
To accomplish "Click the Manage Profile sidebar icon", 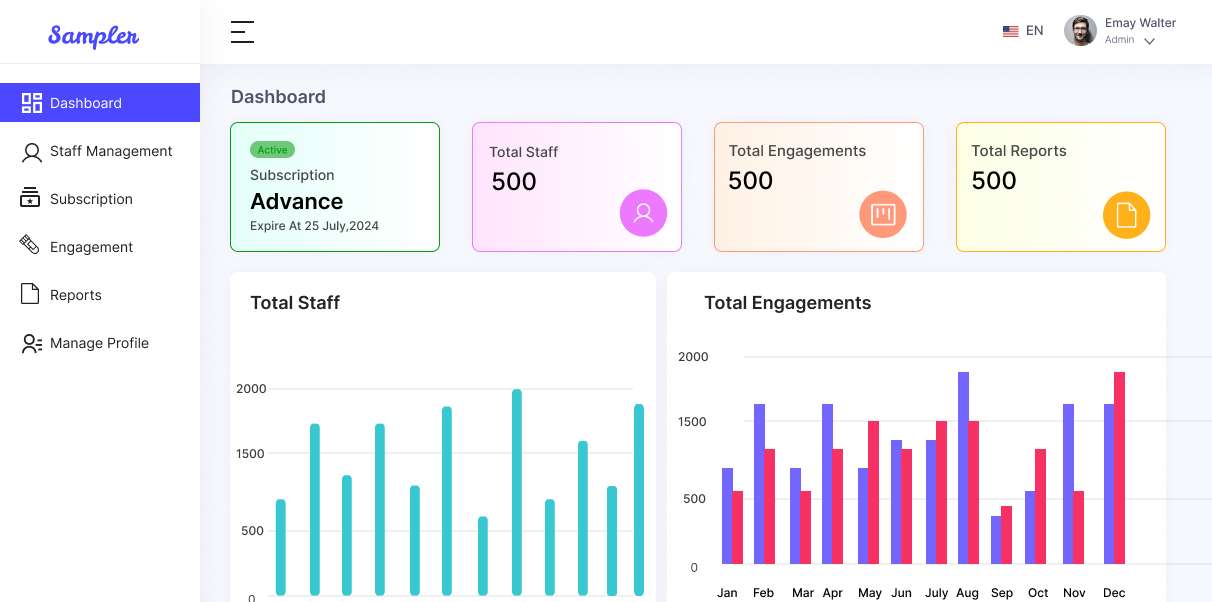I will pyautogui.click(x=32, y=343).
